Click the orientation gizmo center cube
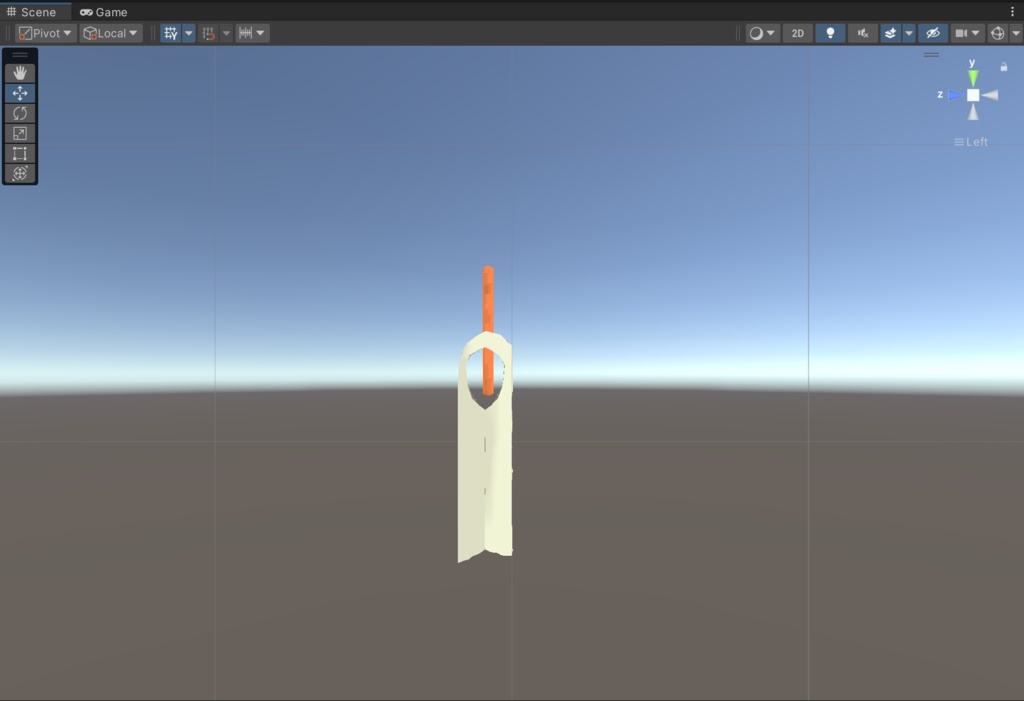 pos(973,95)
